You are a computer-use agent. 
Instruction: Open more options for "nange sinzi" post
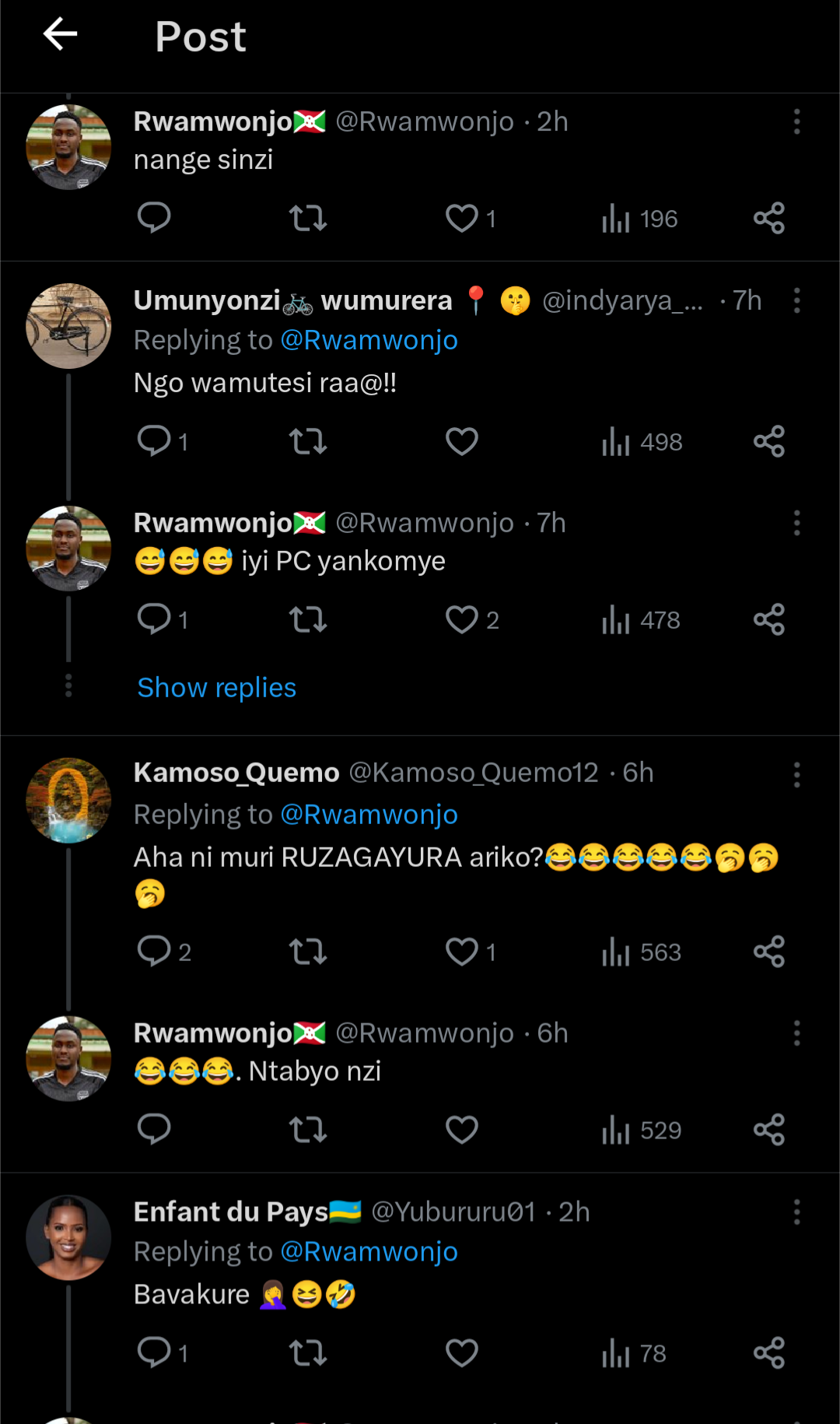(796, 122)
